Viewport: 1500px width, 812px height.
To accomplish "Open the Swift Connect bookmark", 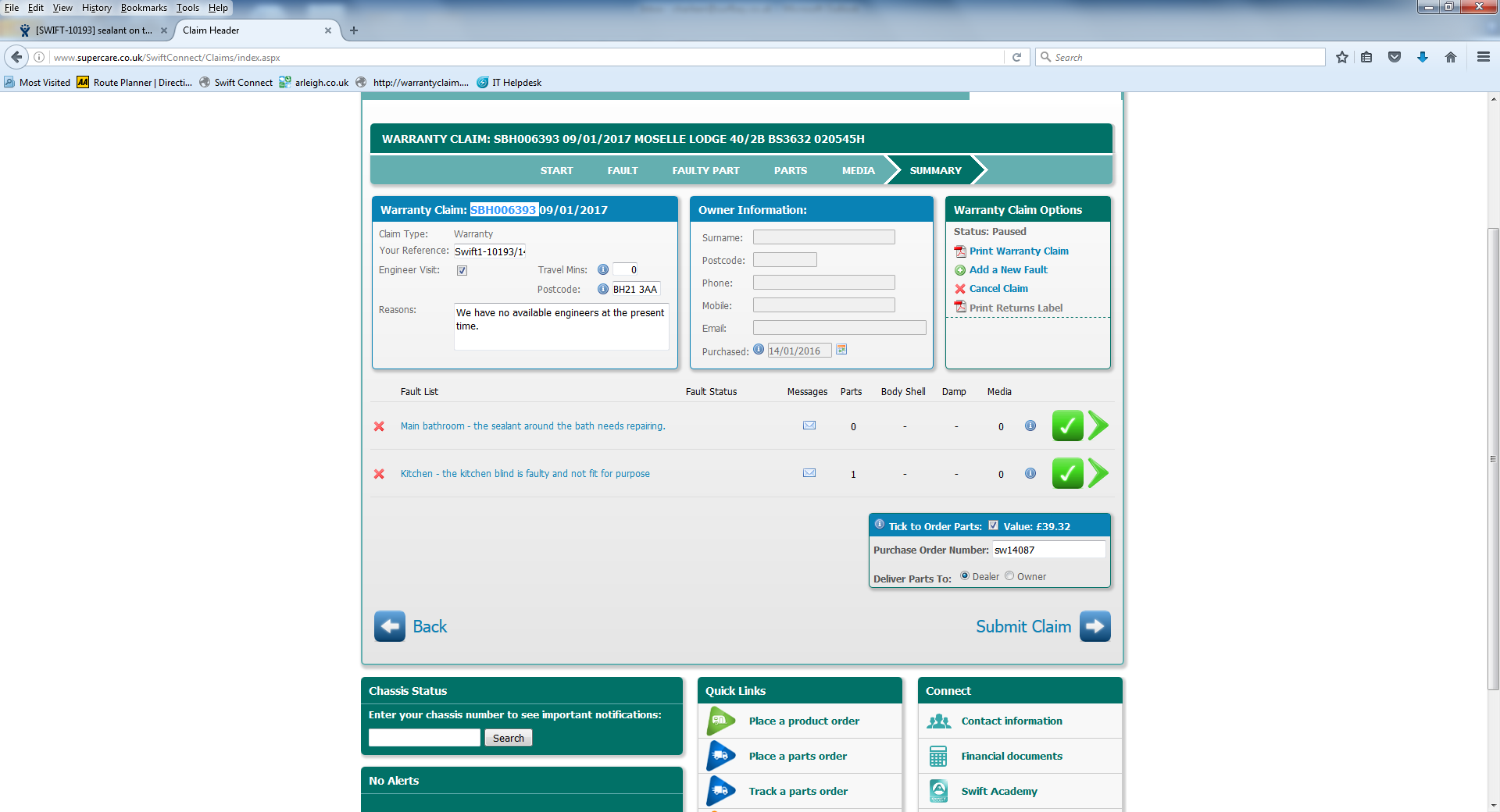I will click(x=235, y=83).
